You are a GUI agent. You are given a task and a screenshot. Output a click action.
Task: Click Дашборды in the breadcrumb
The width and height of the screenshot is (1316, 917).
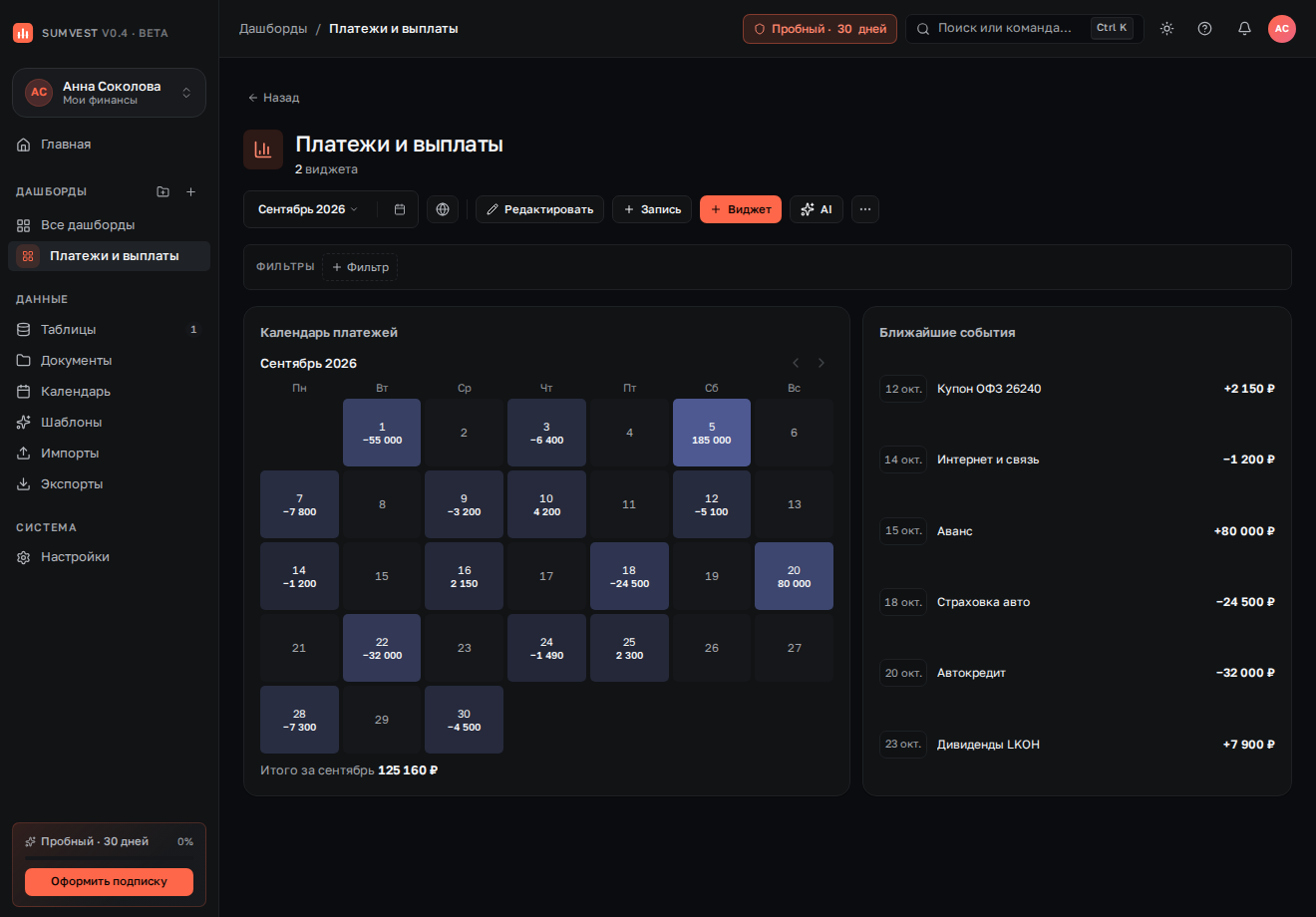click(273, 29)
